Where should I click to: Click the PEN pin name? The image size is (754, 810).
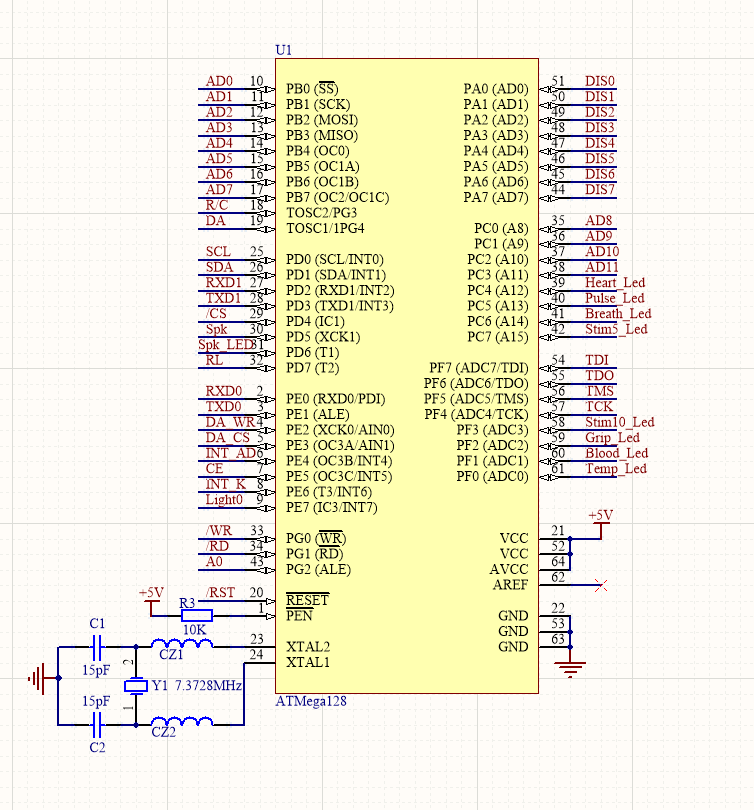click(299, 616)
